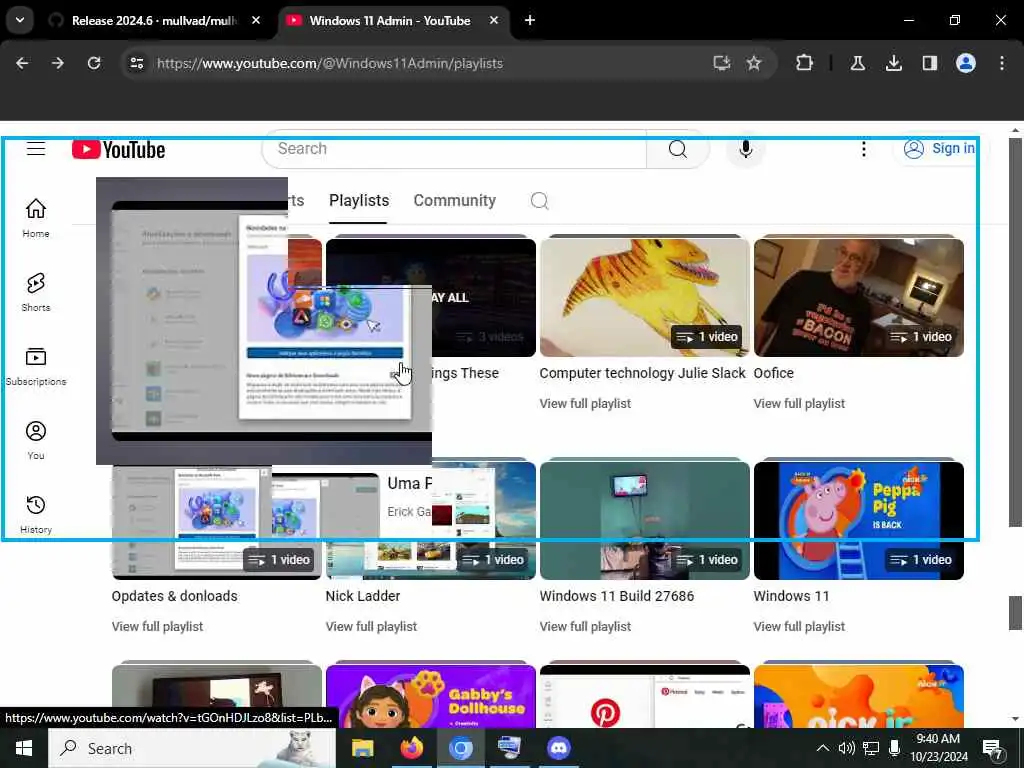
Task: Click the Sign in button
Action: click(x=940, y=149)
